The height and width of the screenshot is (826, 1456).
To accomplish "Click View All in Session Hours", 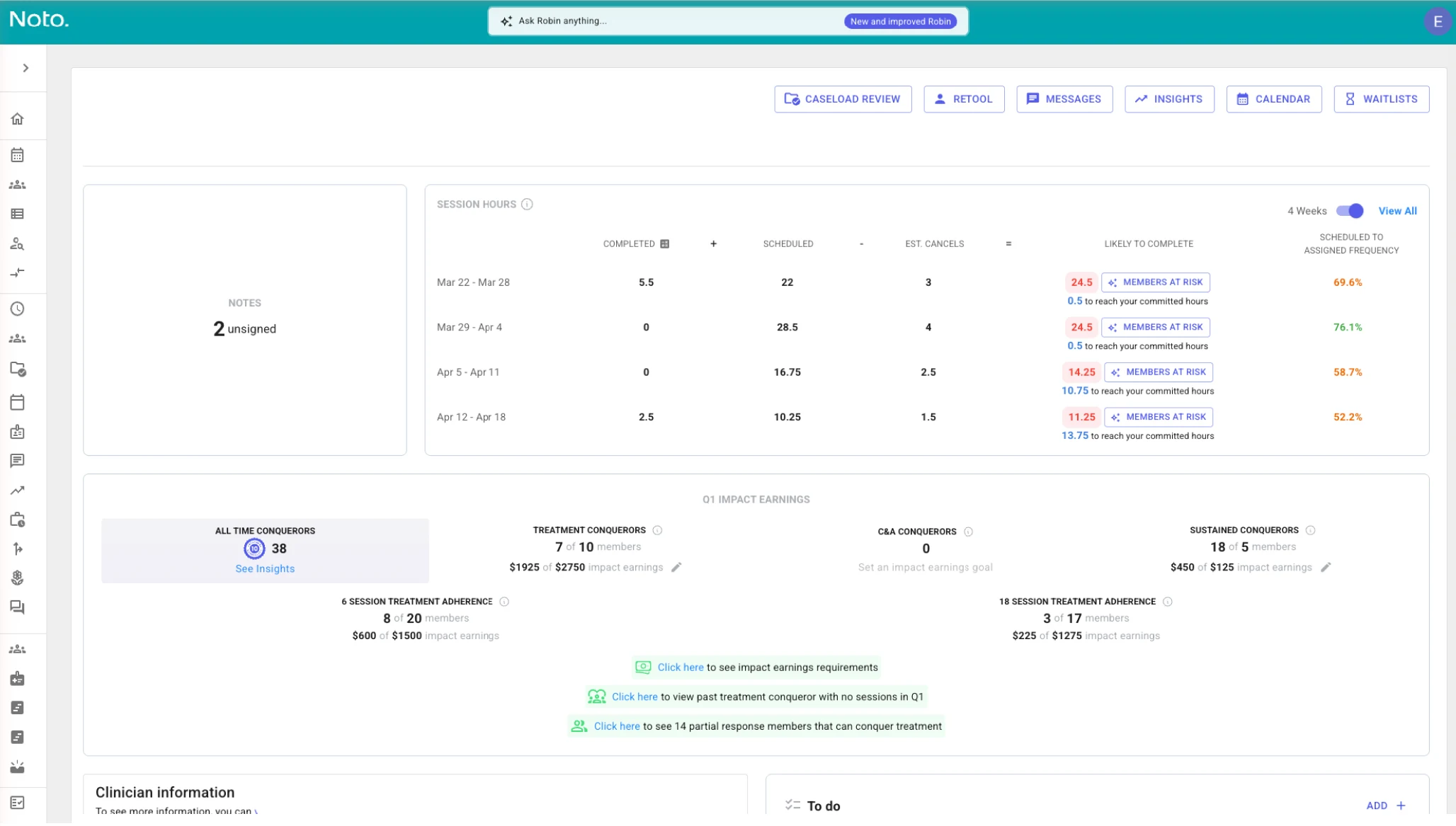I will coord(1397,211).
